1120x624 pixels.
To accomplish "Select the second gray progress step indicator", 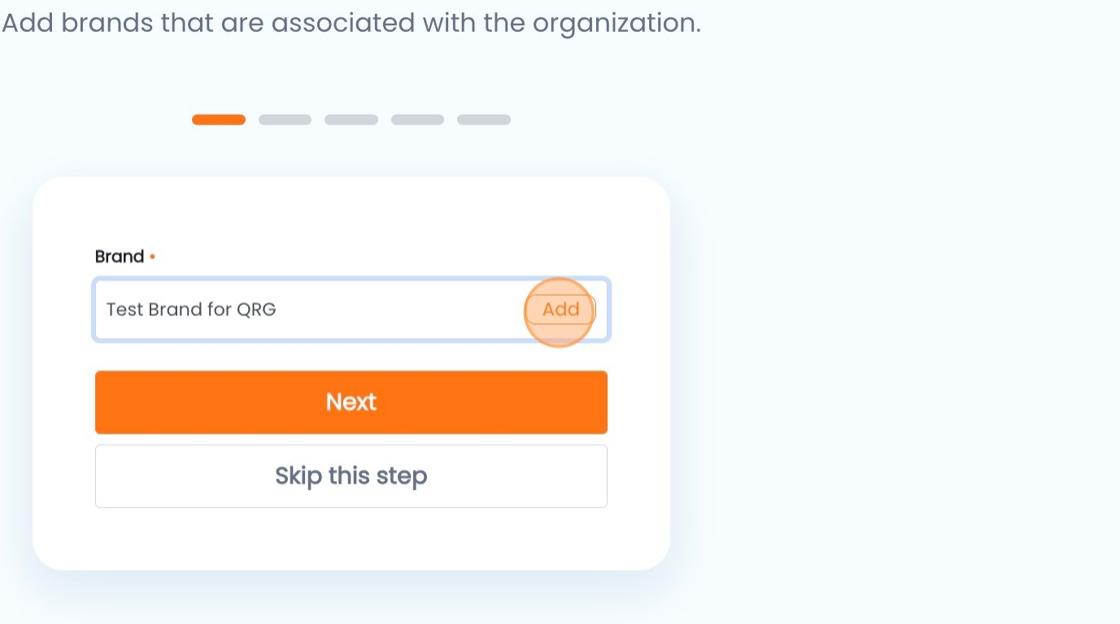I will click(285, 119).
